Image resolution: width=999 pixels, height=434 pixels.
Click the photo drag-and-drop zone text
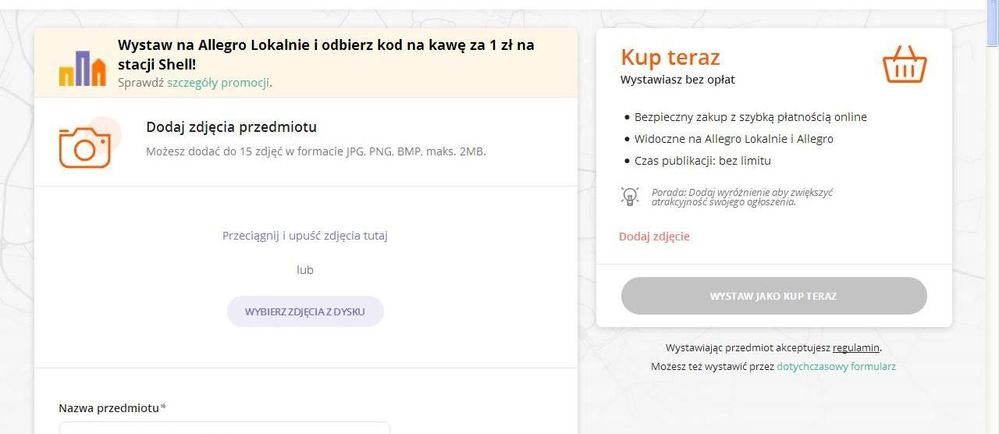(x=305, y=236)
